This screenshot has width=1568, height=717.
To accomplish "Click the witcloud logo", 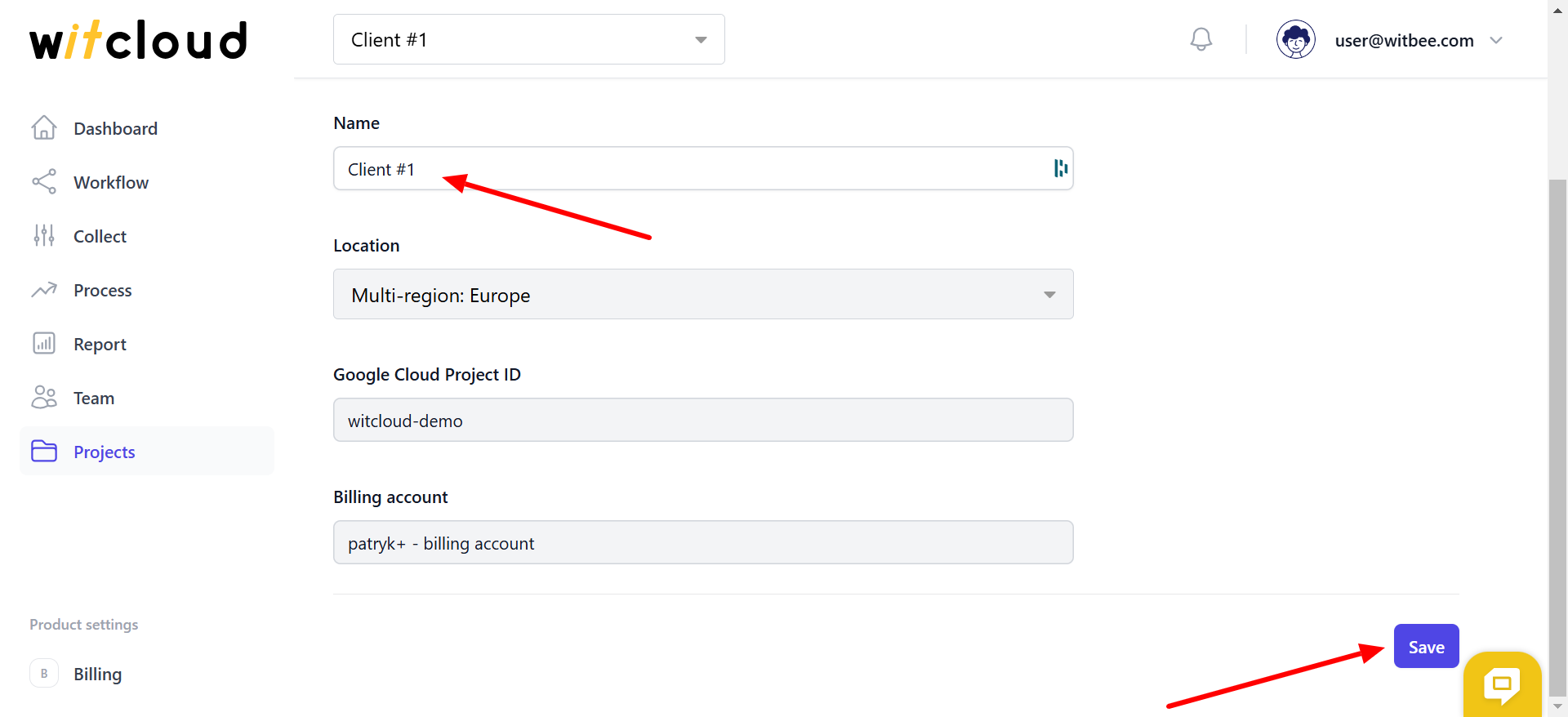I will point(138,40).
